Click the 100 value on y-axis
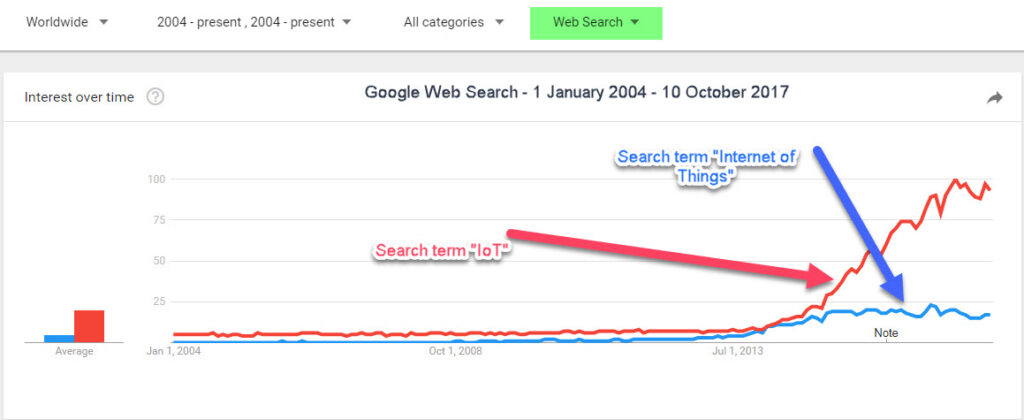This screenshot has width=1024, height=420. coord(157,179)
